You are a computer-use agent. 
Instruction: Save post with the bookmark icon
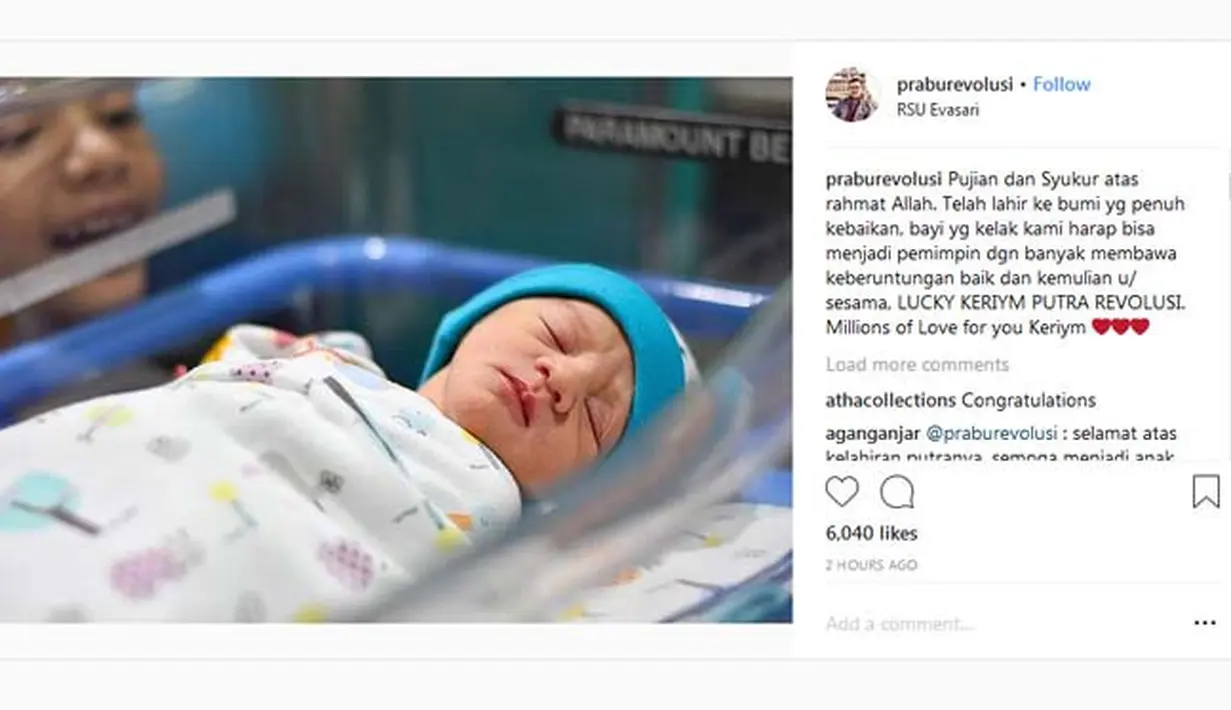coord(1205,492)
